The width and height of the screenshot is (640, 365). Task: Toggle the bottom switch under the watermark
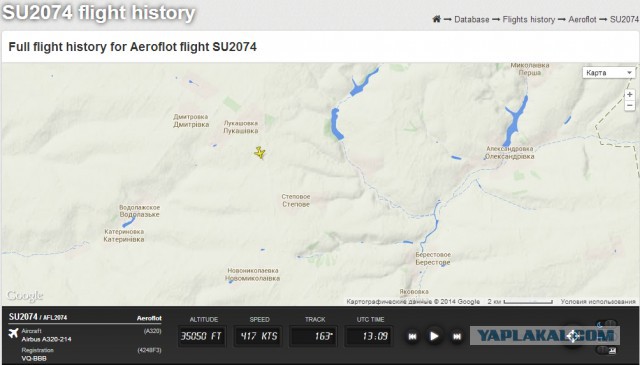(606, 350)
